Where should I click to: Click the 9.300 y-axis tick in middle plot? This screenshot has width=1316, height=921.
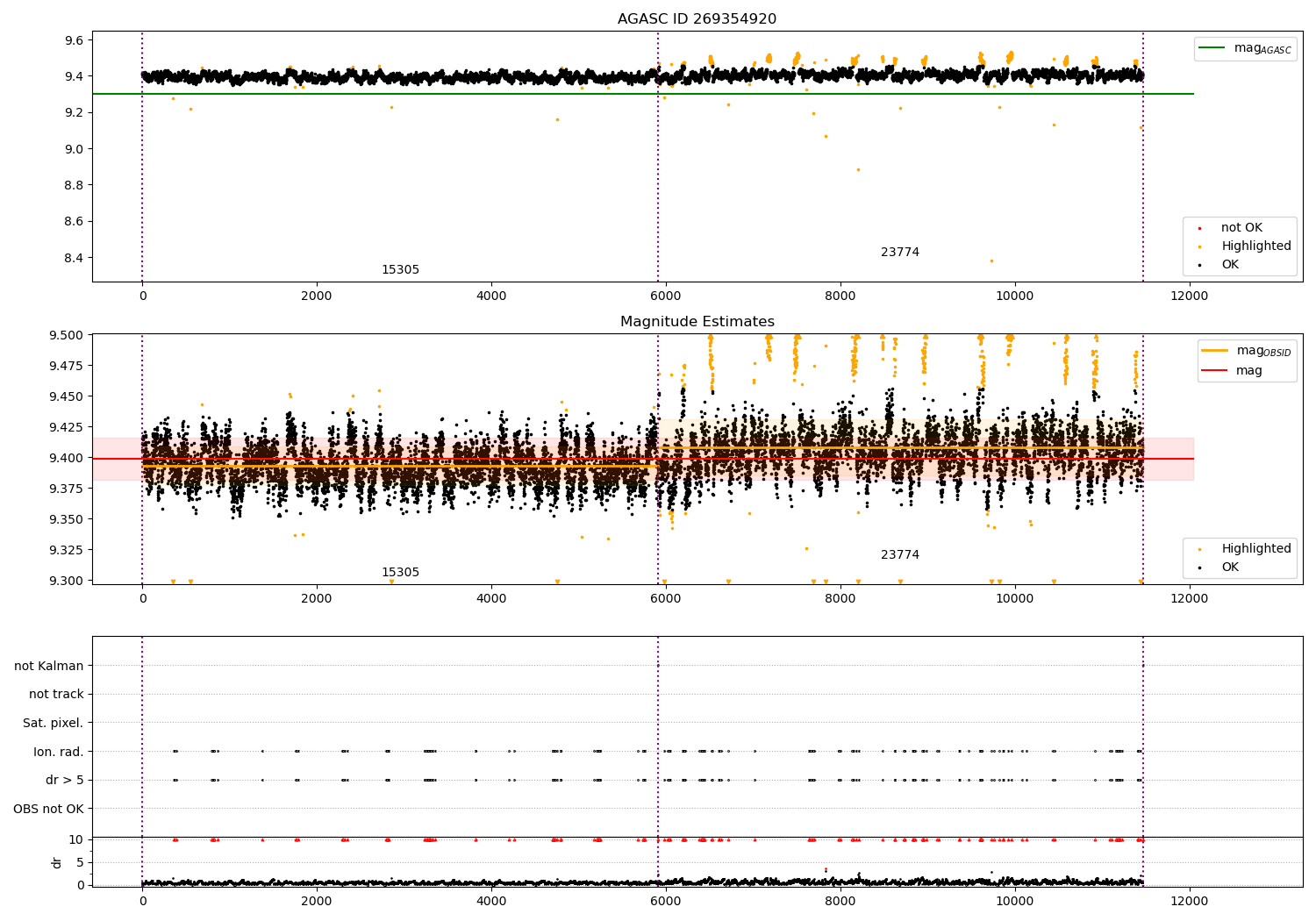[67, 581]
